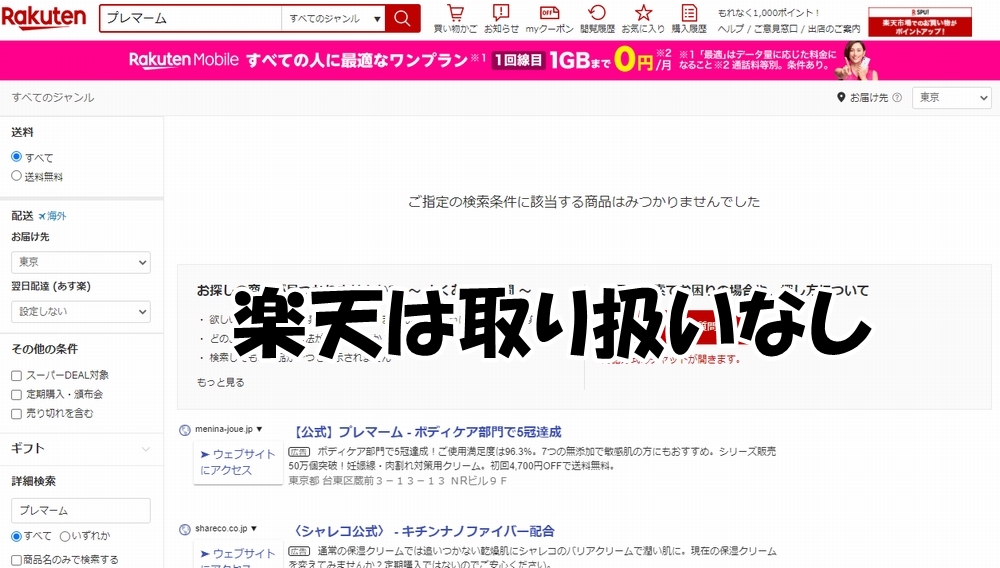Screen dimensions: 1000x568
Task: Click the location pin next to お届け先
Action: pos(841,98)
